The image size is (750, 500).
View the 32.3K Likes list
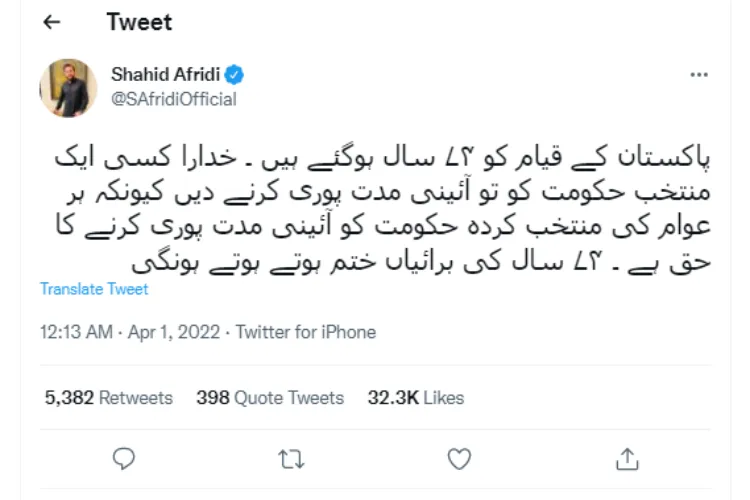point(416,397)
